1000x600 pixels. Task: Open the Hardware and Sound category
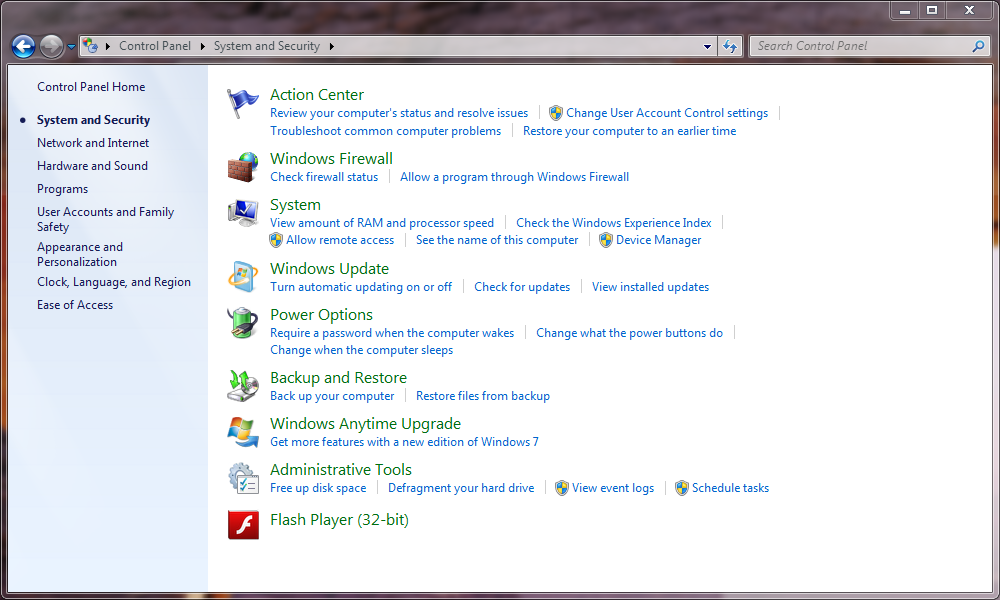[x=92, y=166]
